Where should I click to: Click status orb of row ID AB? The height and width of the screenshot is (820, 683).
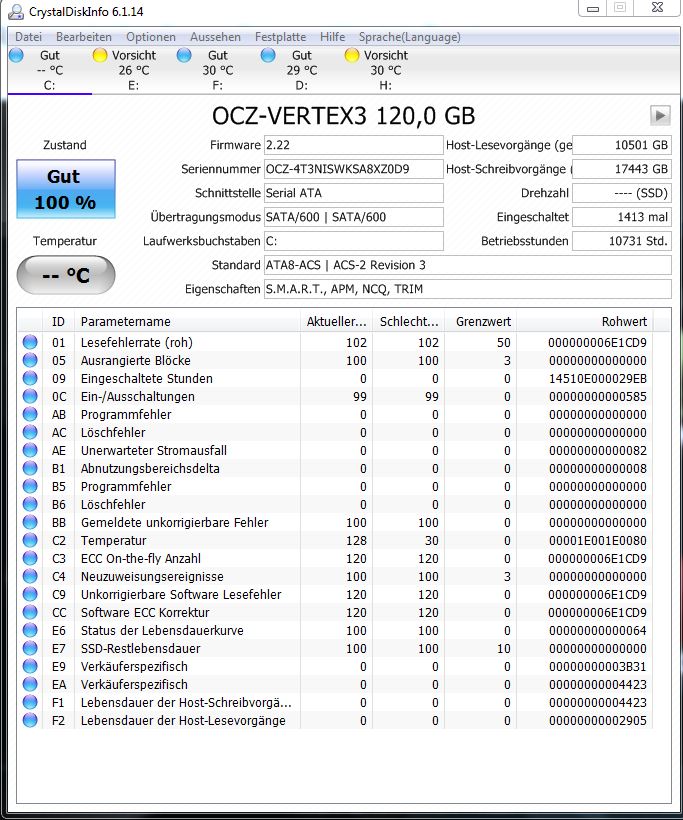pyautogui.click(x=30, y=414)
